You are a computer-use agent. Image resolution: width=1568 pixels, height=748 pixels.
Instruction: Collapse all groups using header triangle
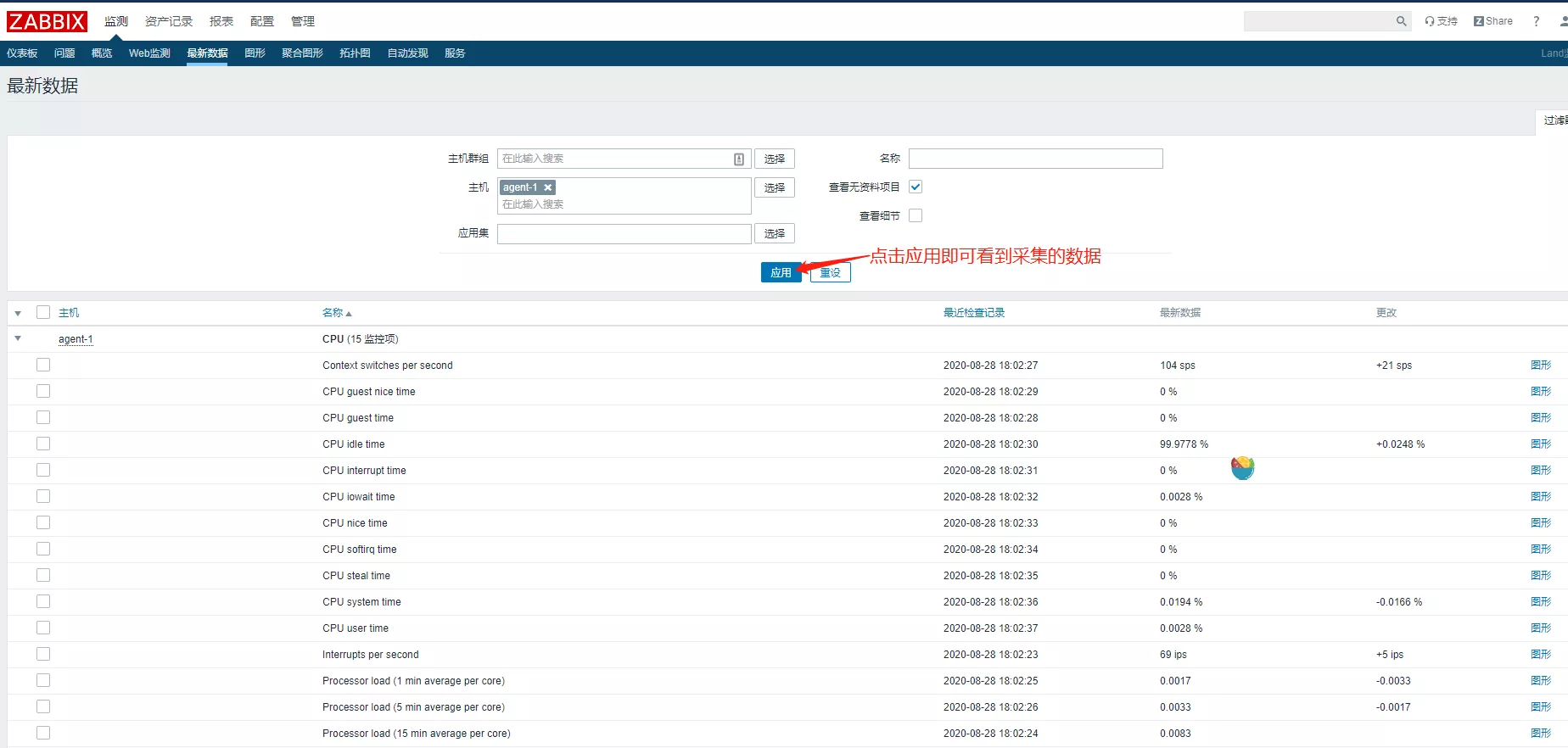18,313
